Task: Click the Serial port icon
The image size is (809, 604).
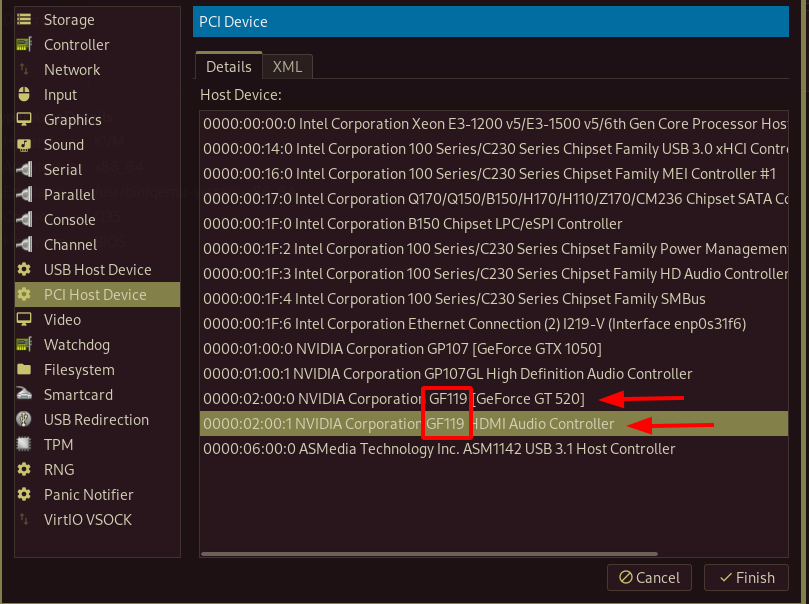Action: tap(24, 170)
